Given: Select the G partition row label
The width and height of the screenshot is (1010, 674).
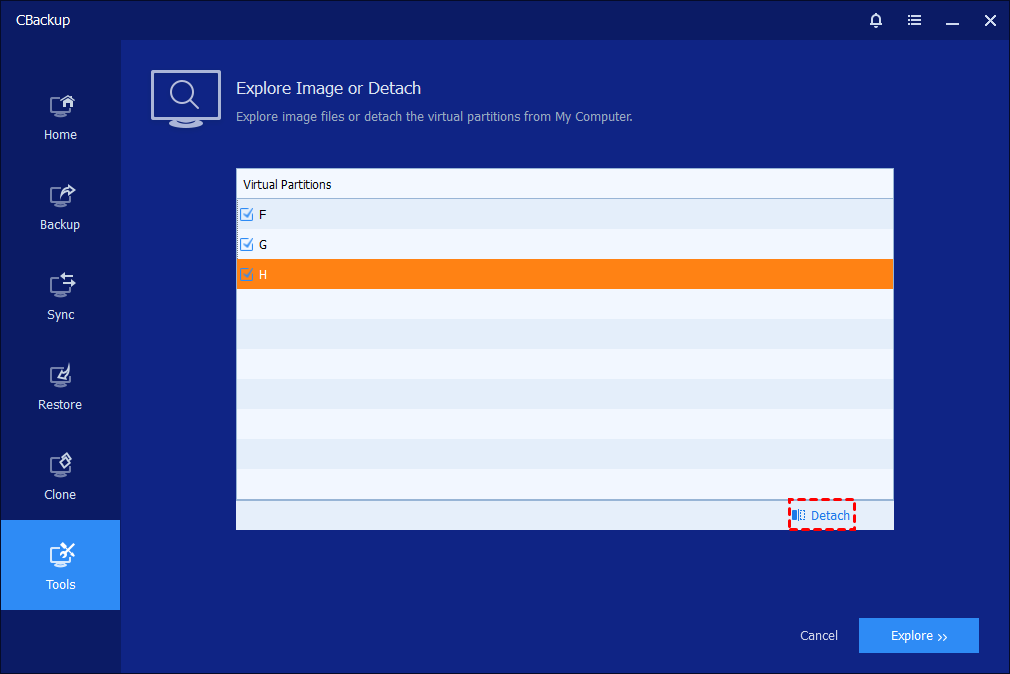Looking at the screenshot, I should click(263, 244).
